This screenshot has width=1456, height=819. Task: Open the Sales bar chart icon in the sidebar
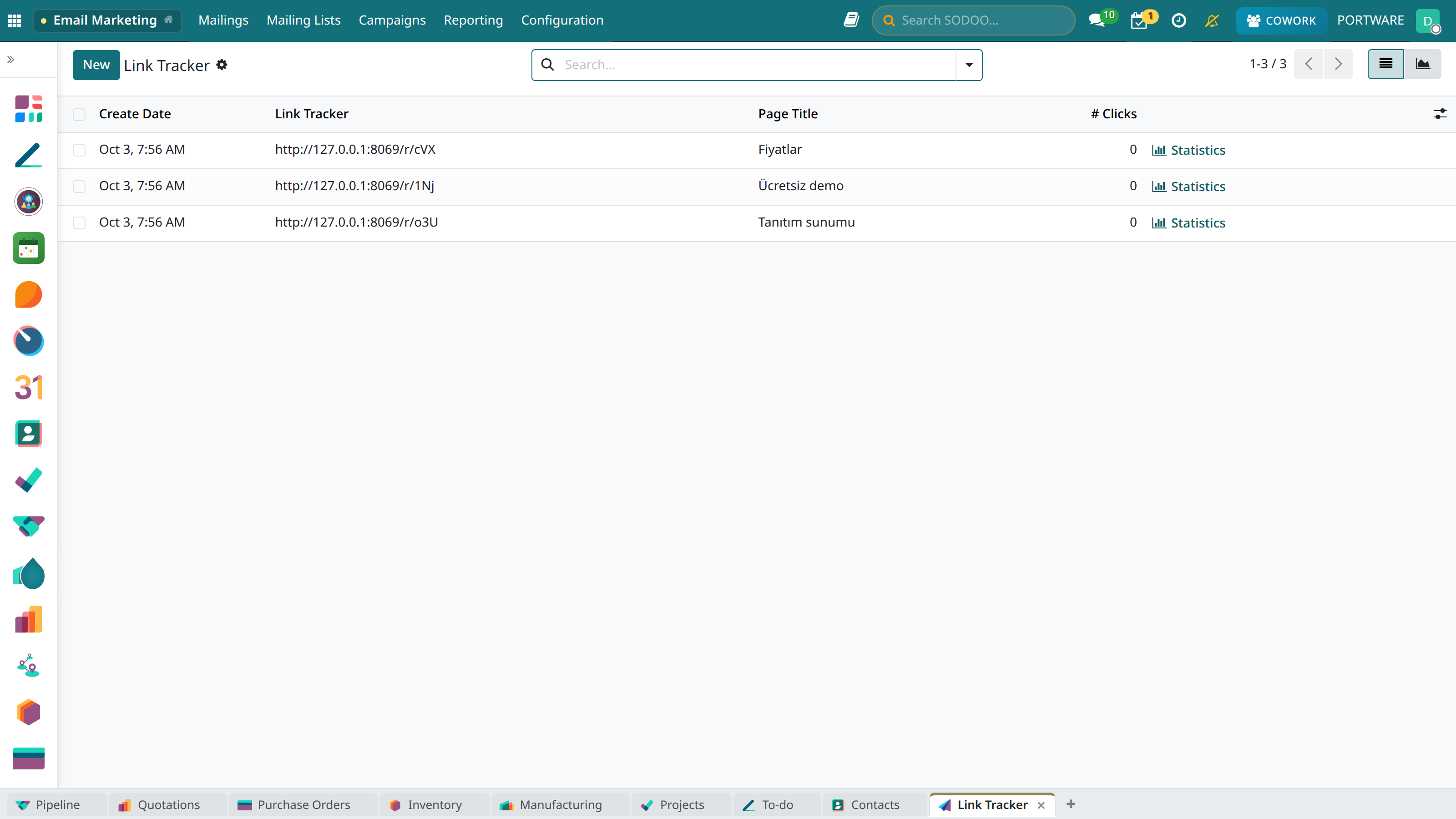pyautogui.click(x=29, y=619)
